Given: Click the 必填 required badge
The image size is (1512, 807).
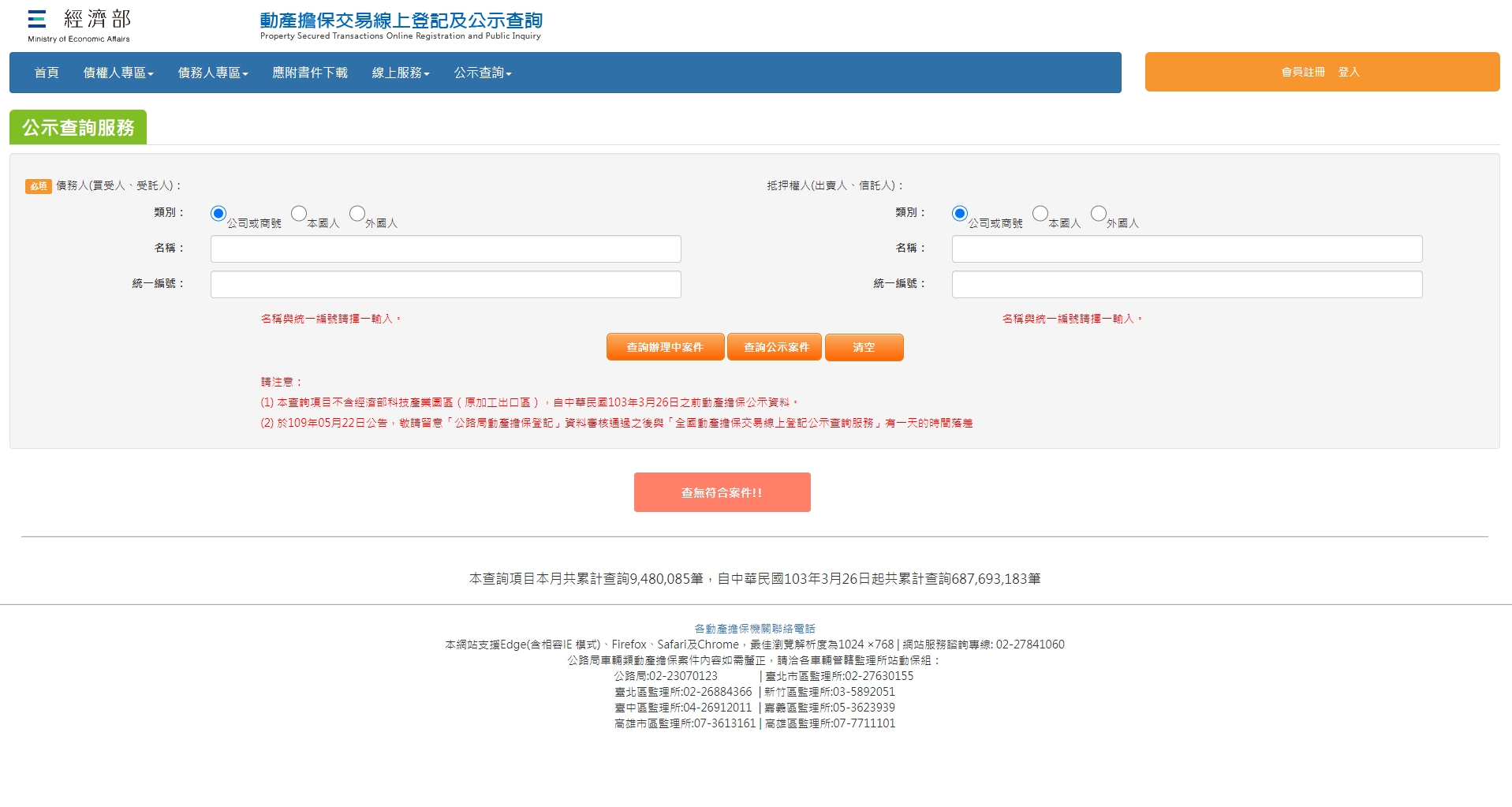Looking at the screenshot, I should pyautogui.click(x=38, y=186).
